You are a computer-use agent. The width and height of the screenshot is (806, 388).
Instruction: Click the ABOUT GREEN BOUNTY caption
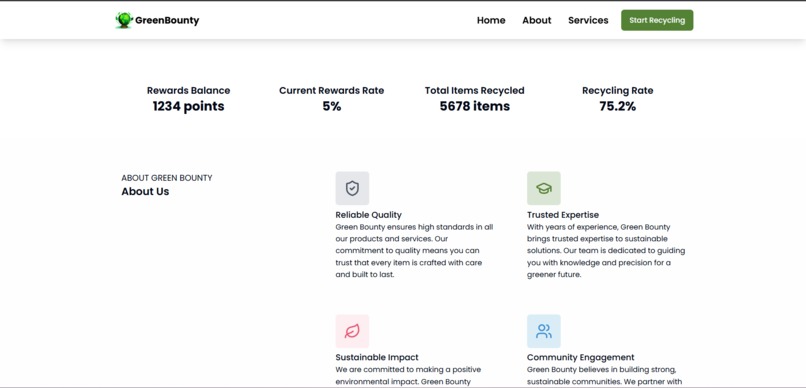[167, 178]
